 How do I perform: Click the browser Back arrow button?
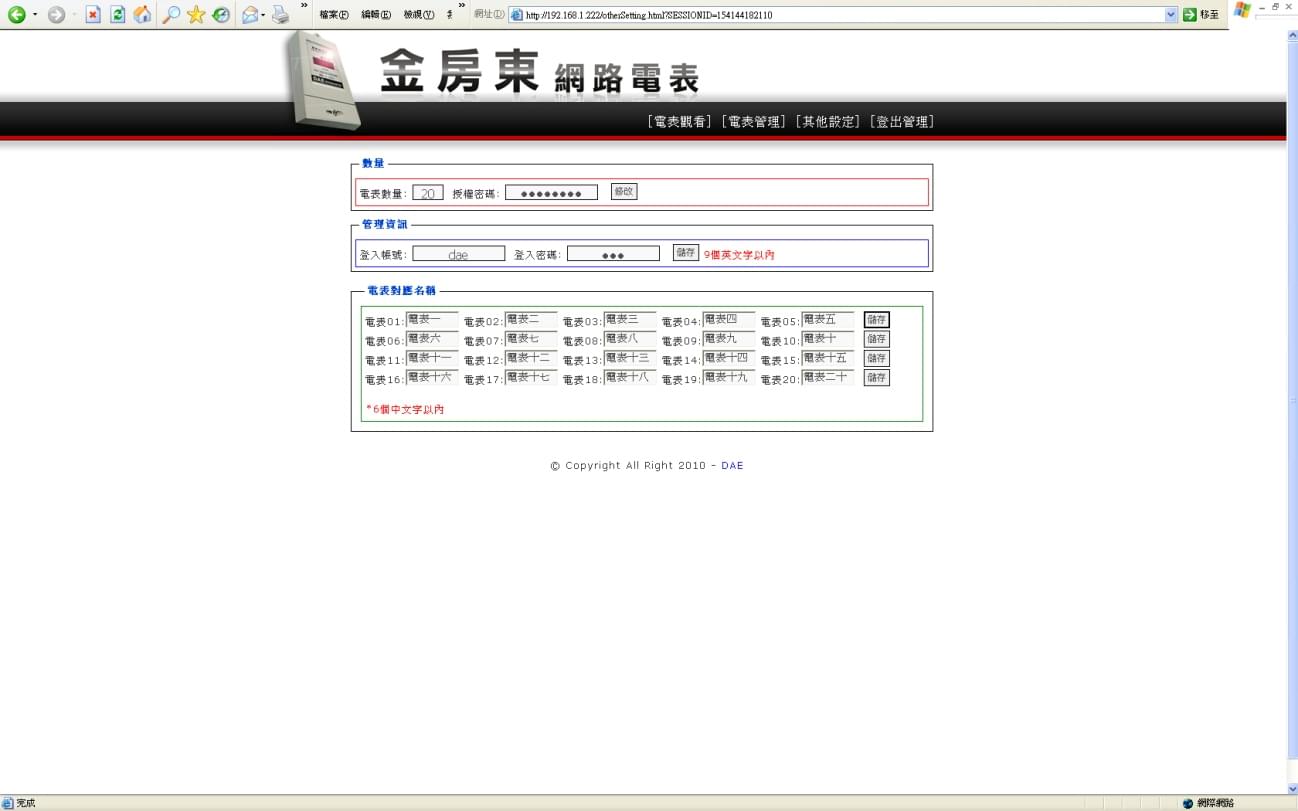point(16,15)
